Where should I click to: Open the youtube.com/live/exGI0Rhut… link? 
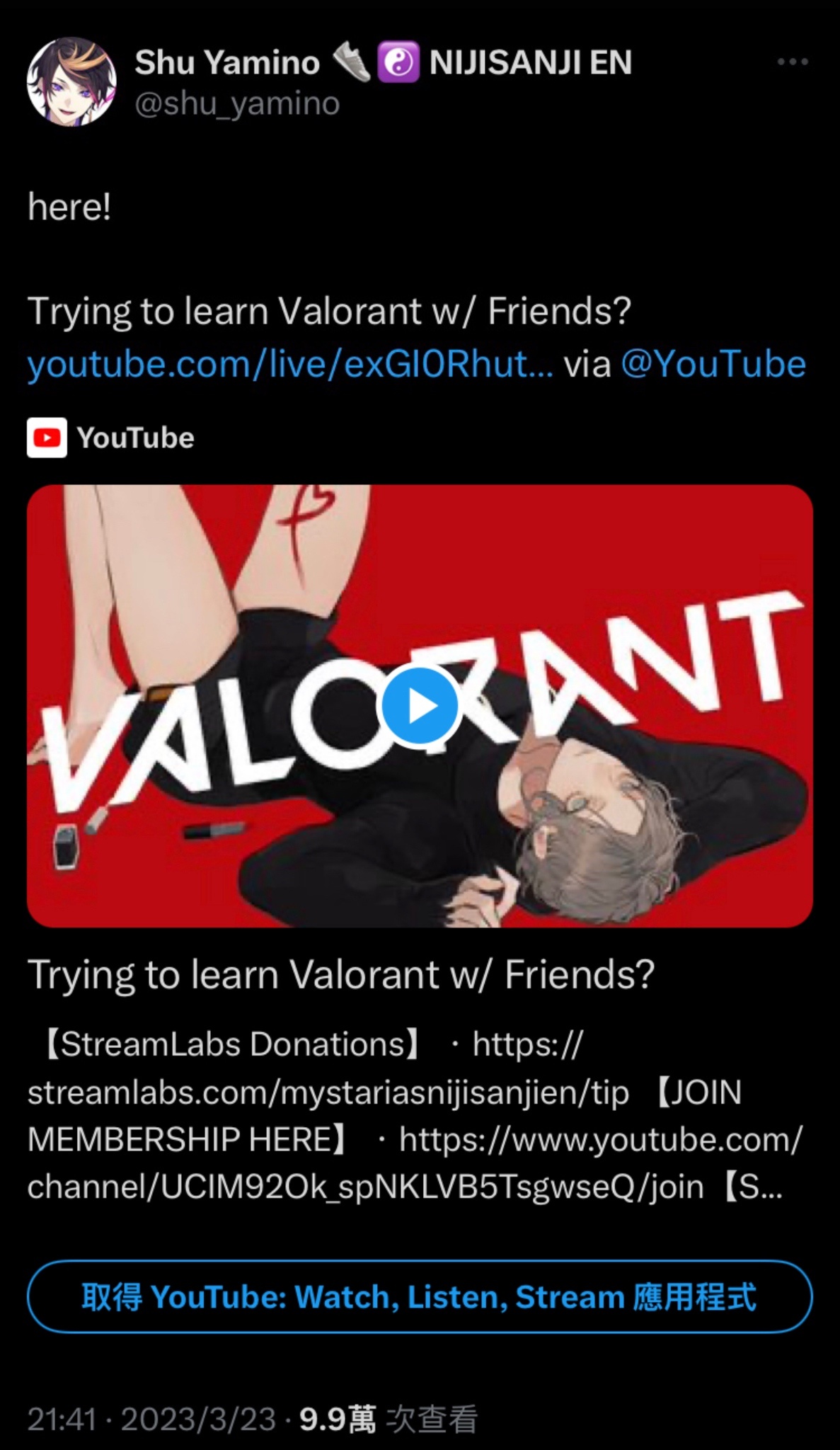pyautogui.click(x=290, y=365)
